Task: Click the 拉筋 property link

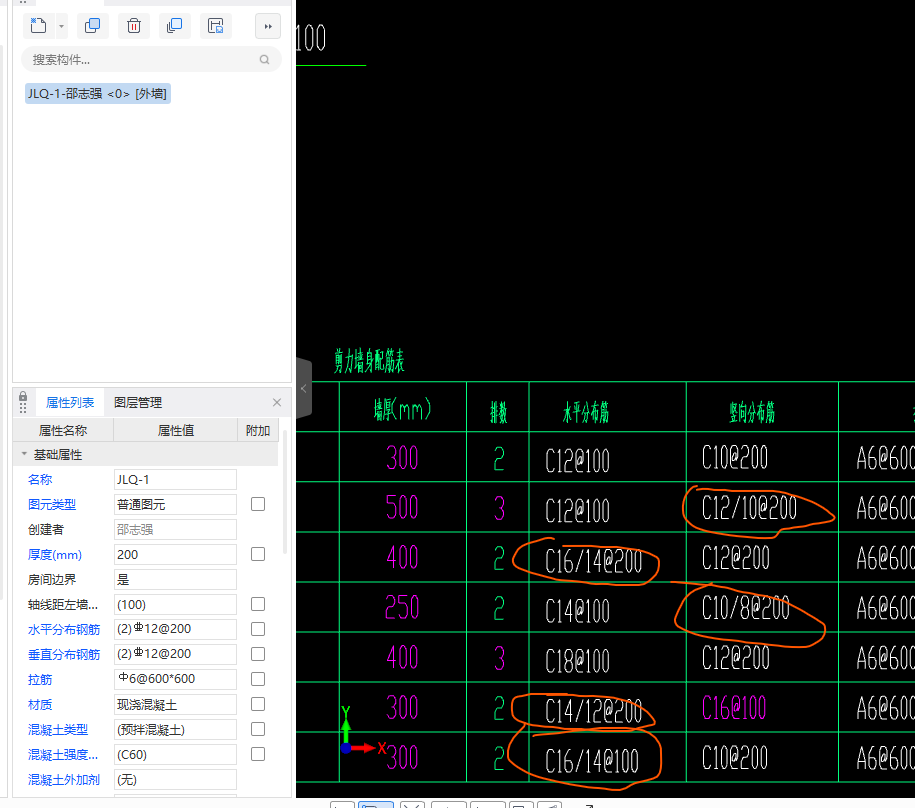Action: [x=40, y=680]
